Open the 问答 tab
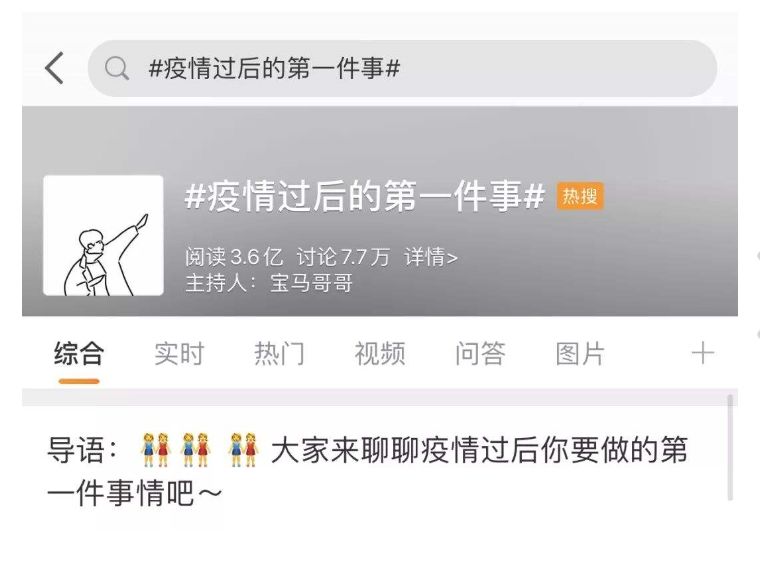This screenshot has width=761, height=573. point(480,353)
